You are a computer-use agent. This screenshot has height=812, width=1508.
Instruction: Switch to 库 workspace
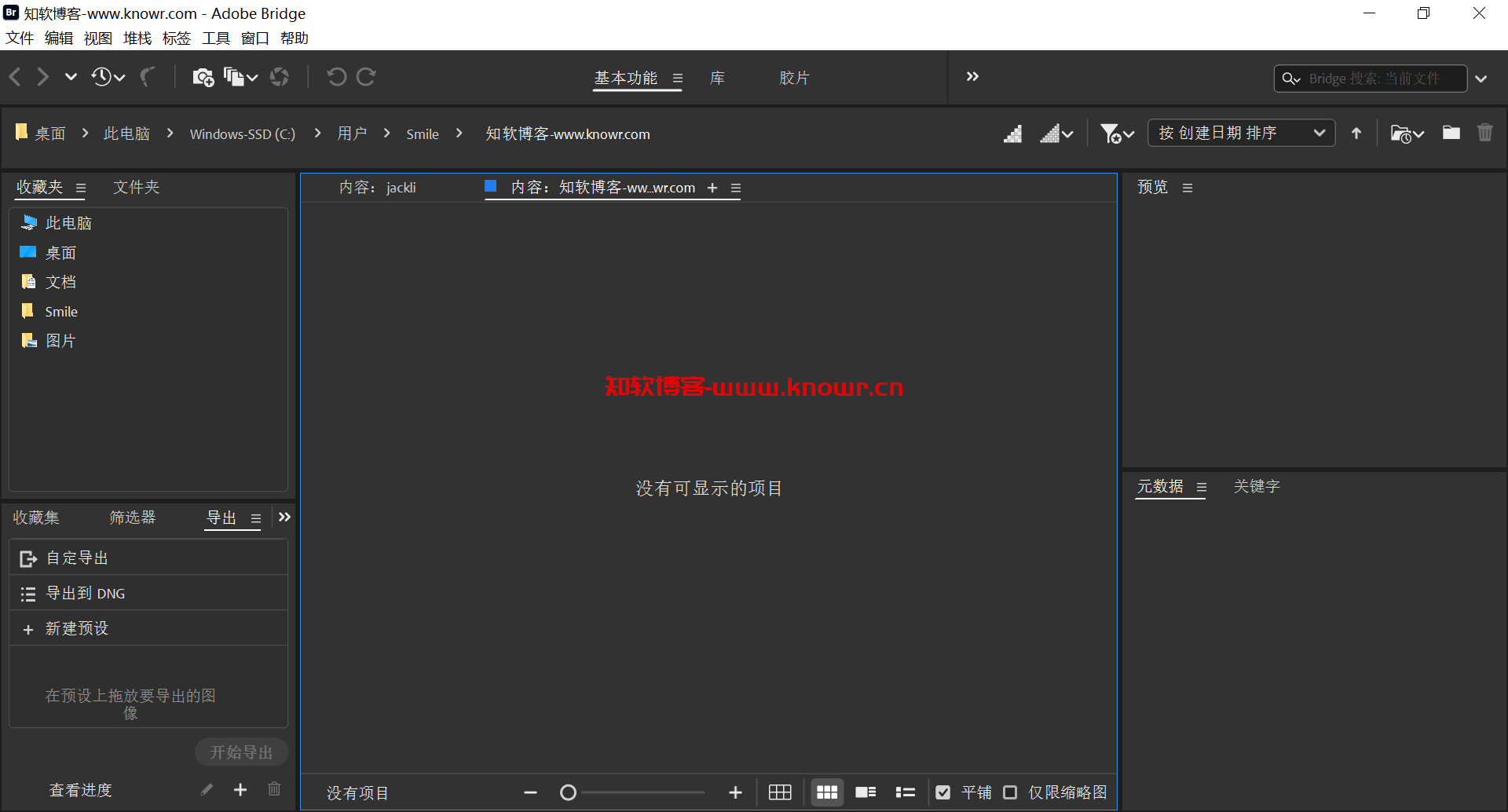tap(717, 78)
